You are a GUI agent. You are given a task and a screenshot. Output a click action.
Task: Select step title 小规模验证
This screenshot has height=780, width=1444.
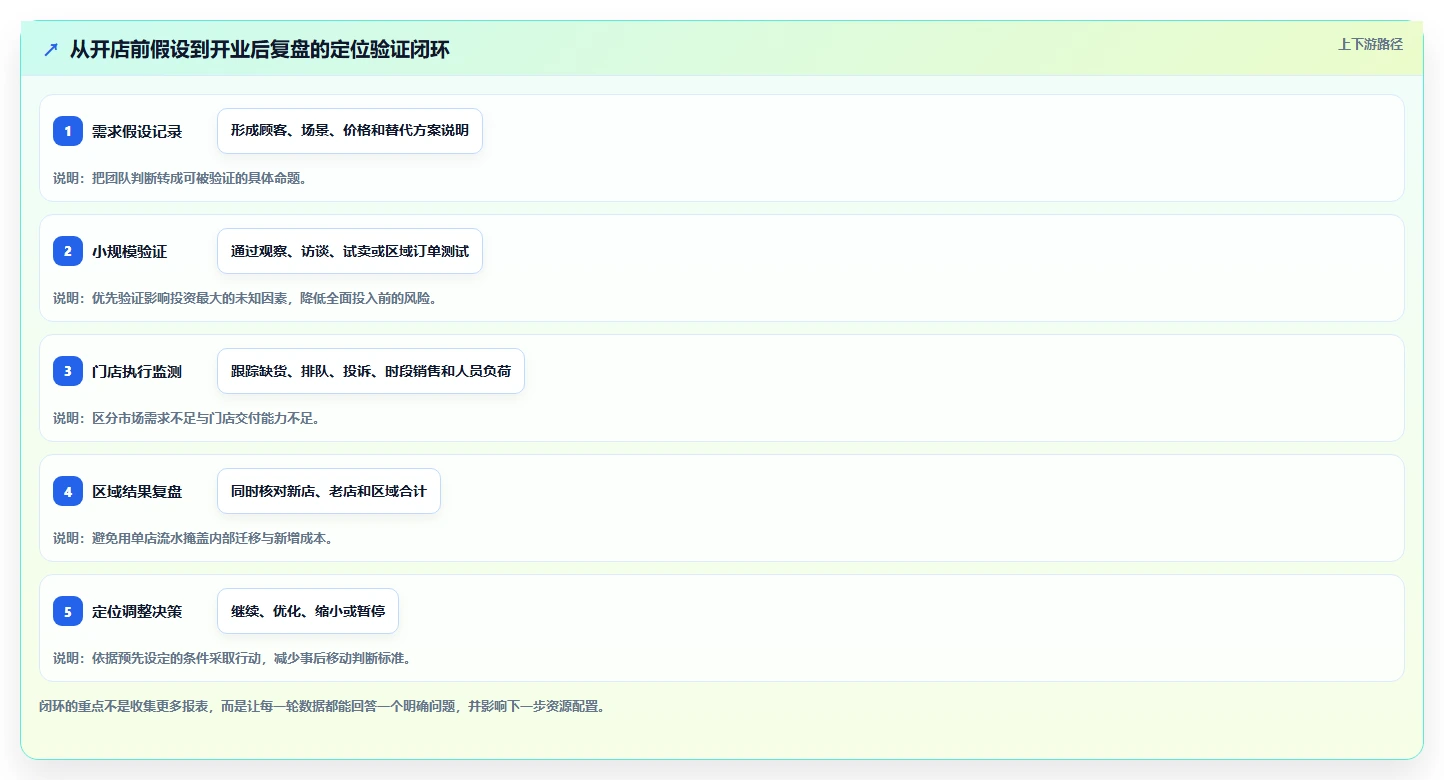129,251
